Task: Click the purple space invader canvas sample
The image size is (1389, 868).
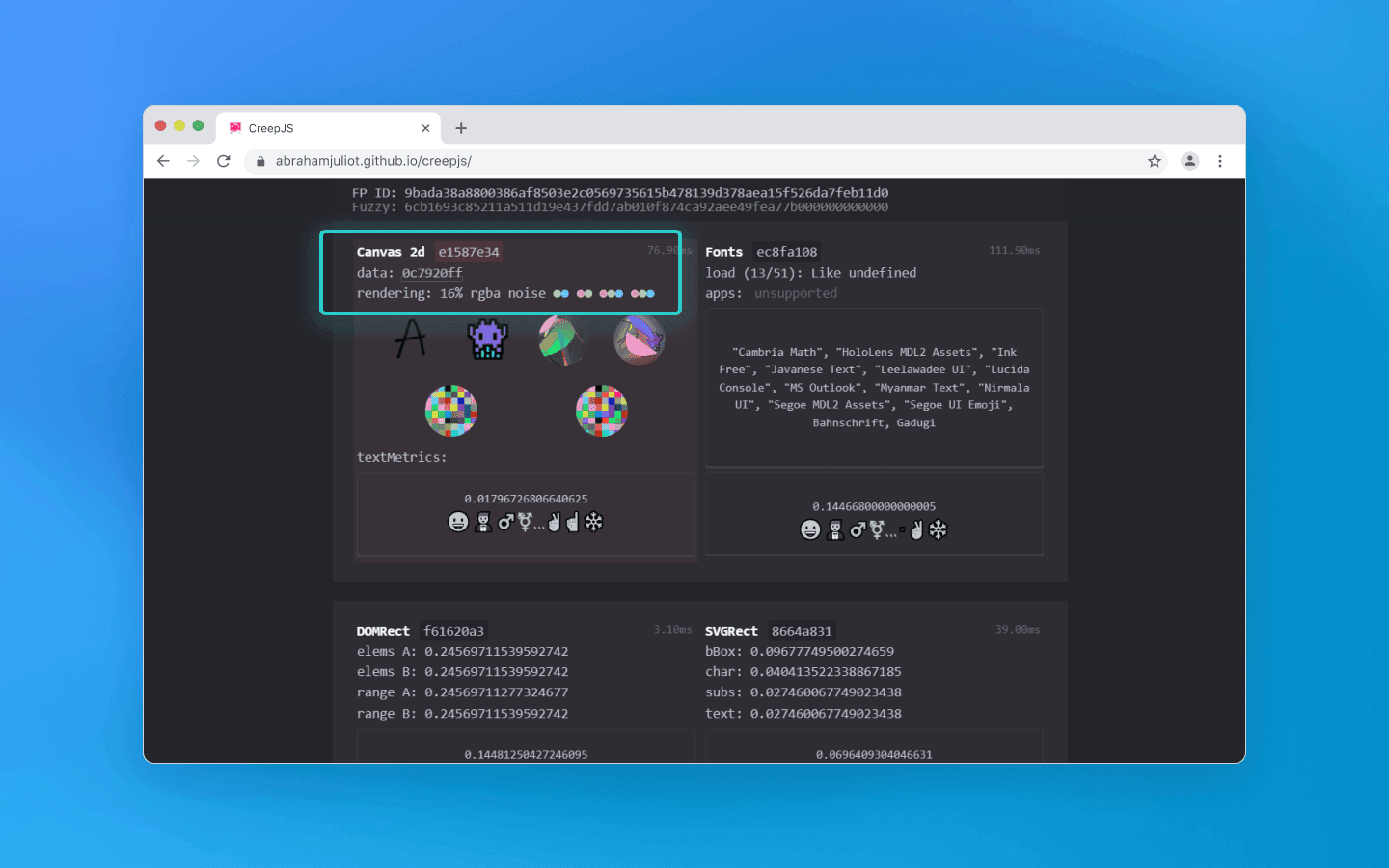Action: [487, 339]
